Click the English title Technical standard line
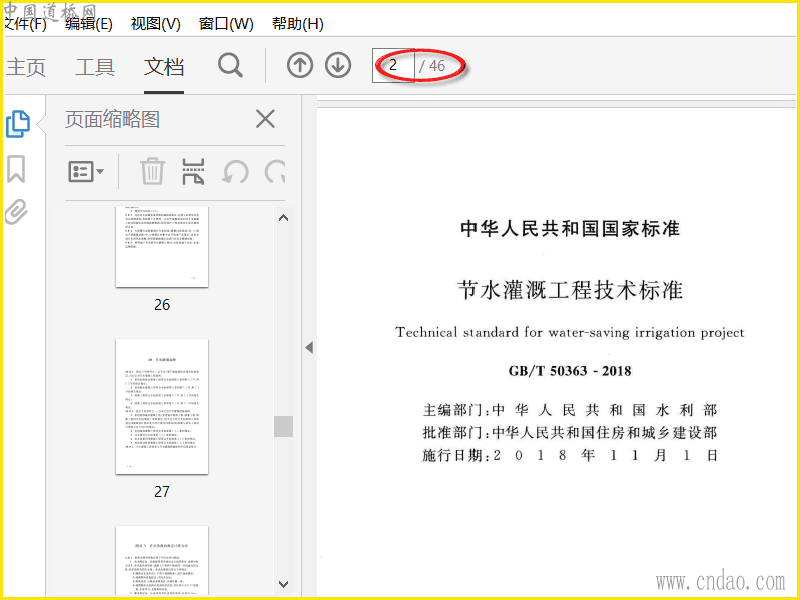800x600 pixels. 569,333
